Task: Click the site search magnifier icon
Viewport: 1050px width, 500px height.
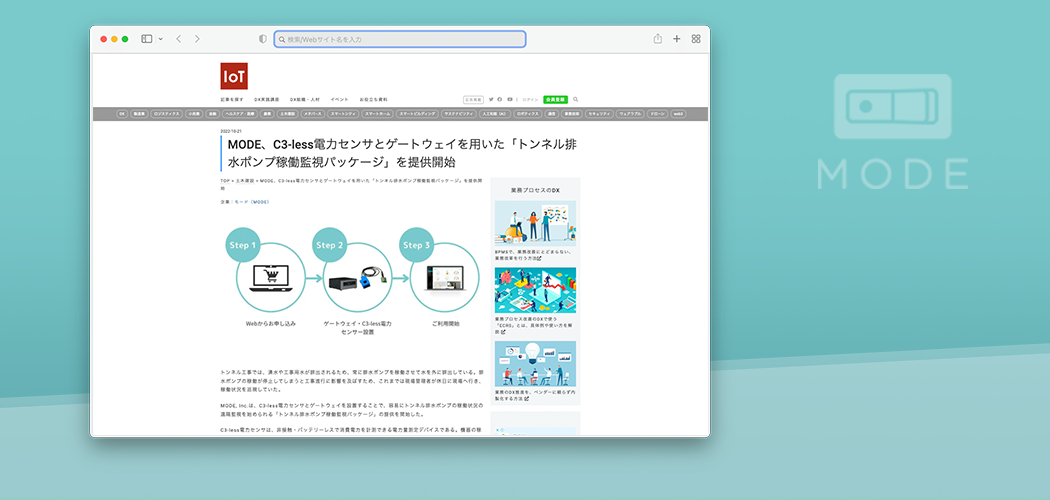Action: 576,99
